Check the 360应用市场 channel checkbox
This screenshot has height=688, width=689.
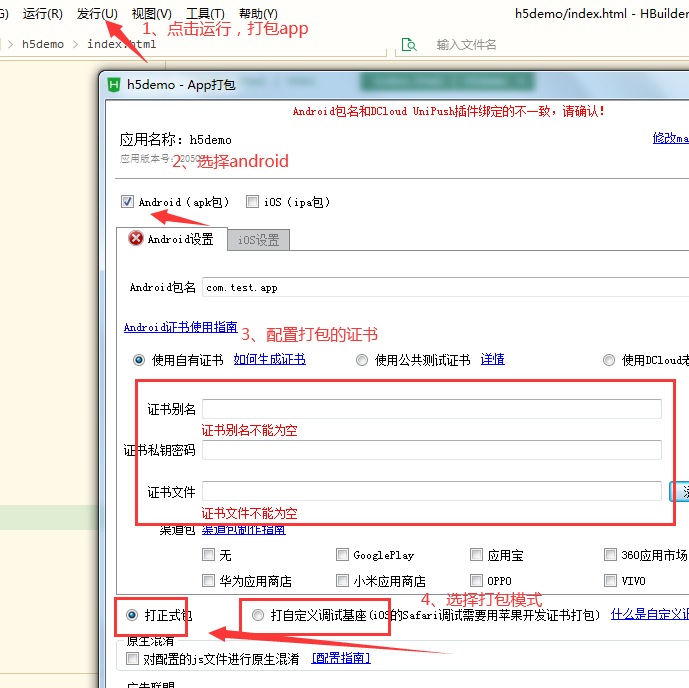610,554
